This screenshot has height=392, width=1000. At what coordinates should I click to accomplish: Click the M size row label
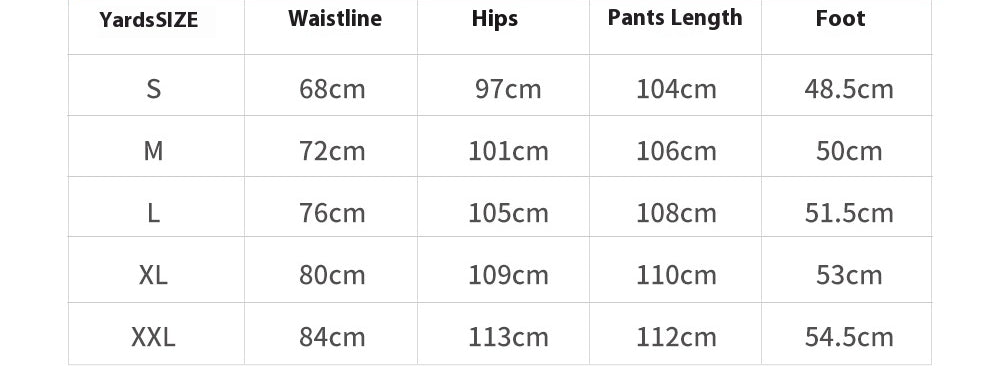pos(153,151)
